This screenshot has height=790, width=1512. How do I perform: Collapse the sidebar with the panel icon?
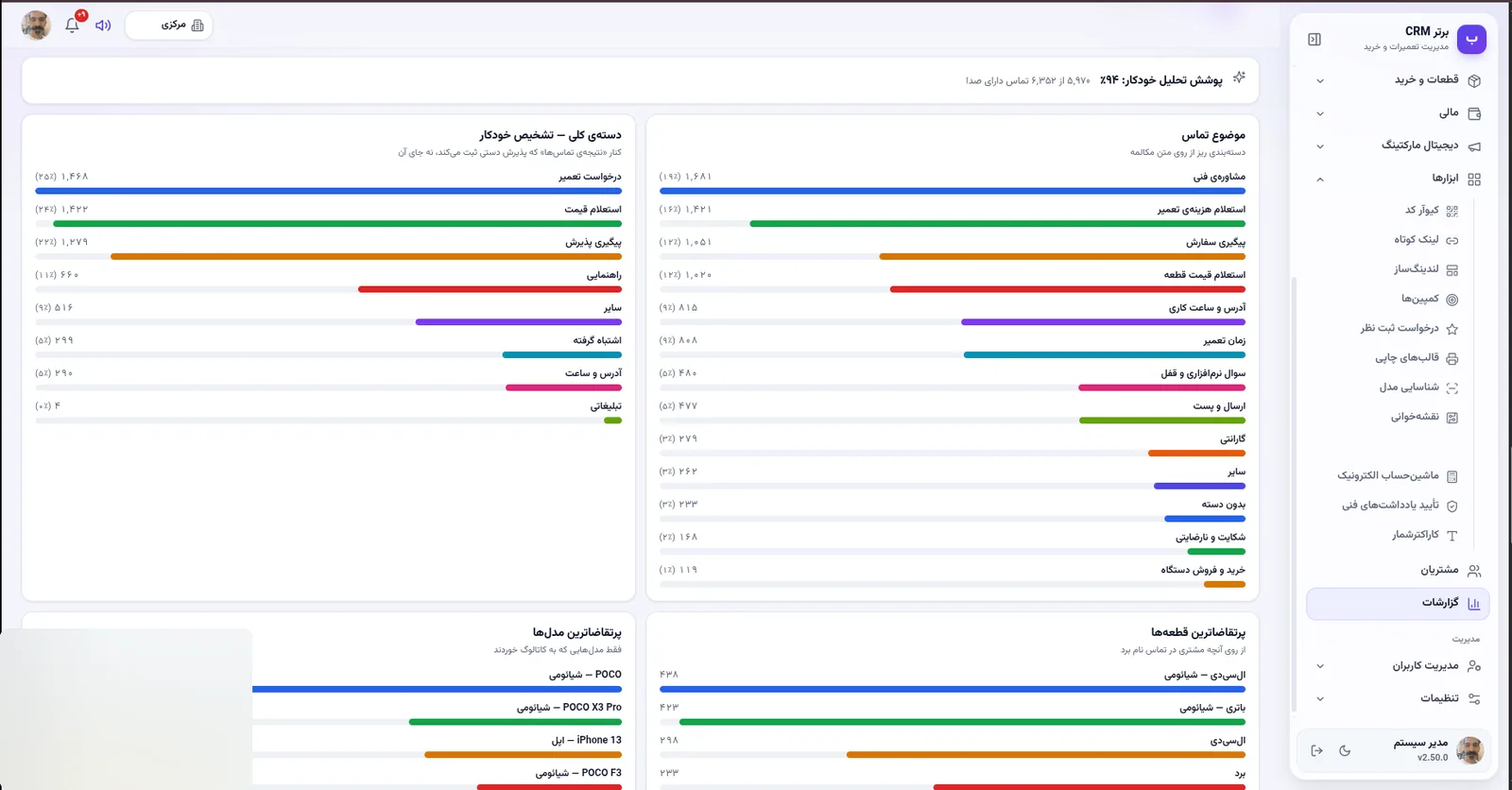(1314, 40)
